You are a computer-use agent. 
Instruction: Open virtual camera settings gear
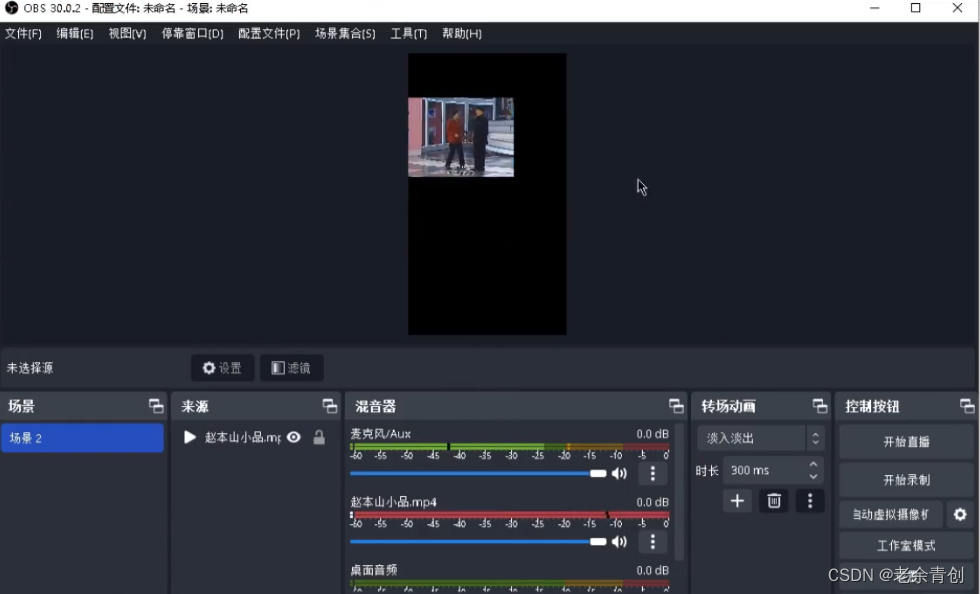960,515
